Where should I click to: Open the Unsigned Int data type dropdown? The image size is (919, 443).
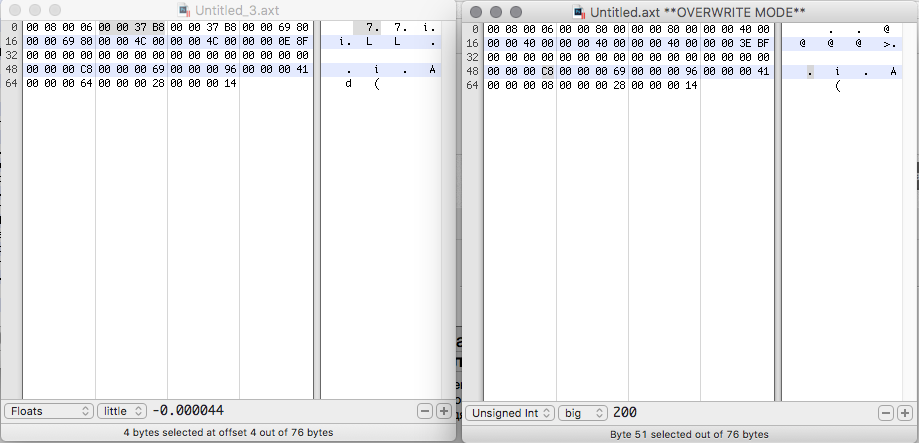[510, 413]
